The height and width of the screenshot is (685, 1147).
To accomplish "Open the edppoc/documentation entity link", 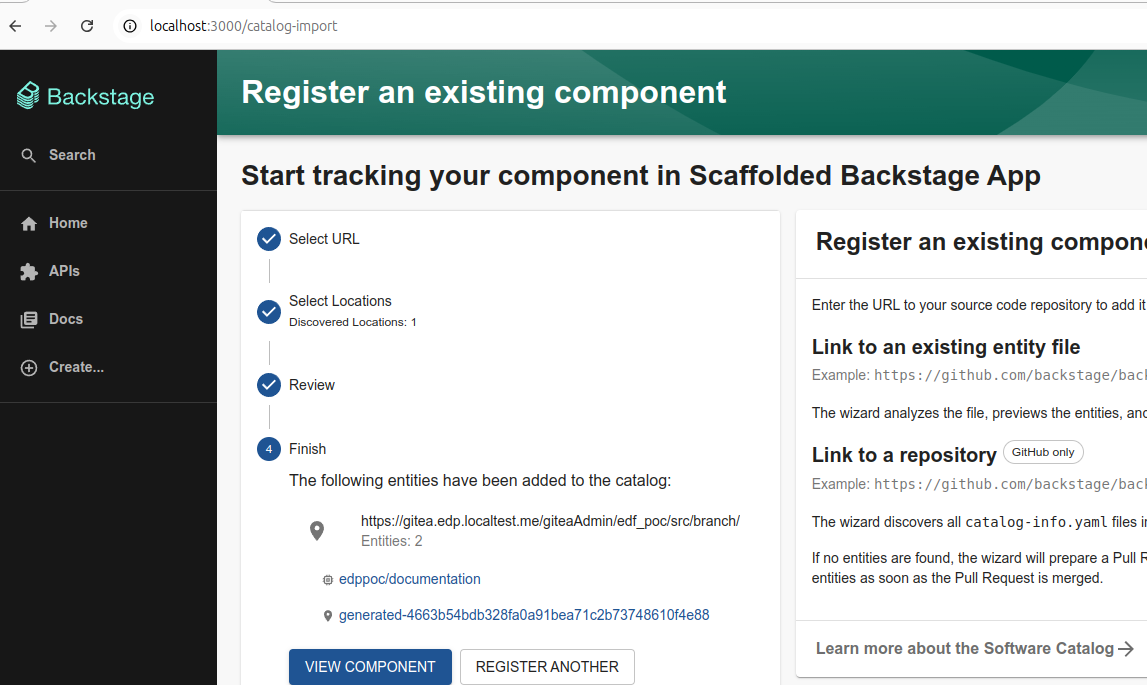I will click(410, 579).
